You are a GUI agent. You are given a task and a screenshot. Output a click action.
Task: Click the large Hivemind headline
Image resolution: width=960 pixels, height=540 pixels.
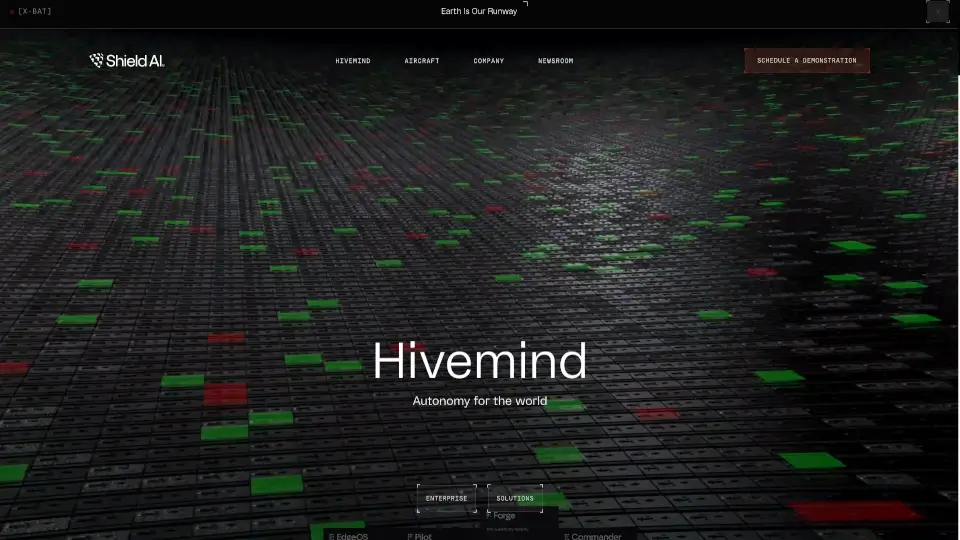[x=479, y=361]
